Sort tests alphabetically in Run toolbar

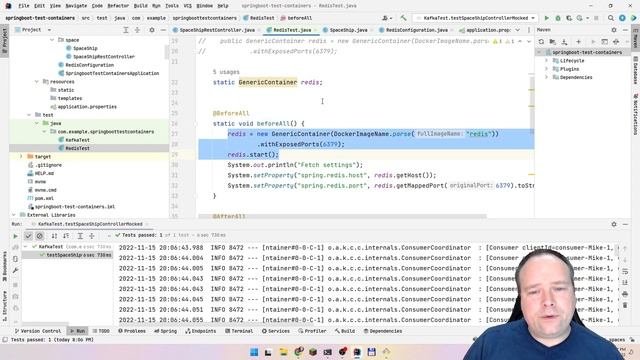[x=54, y=236]
